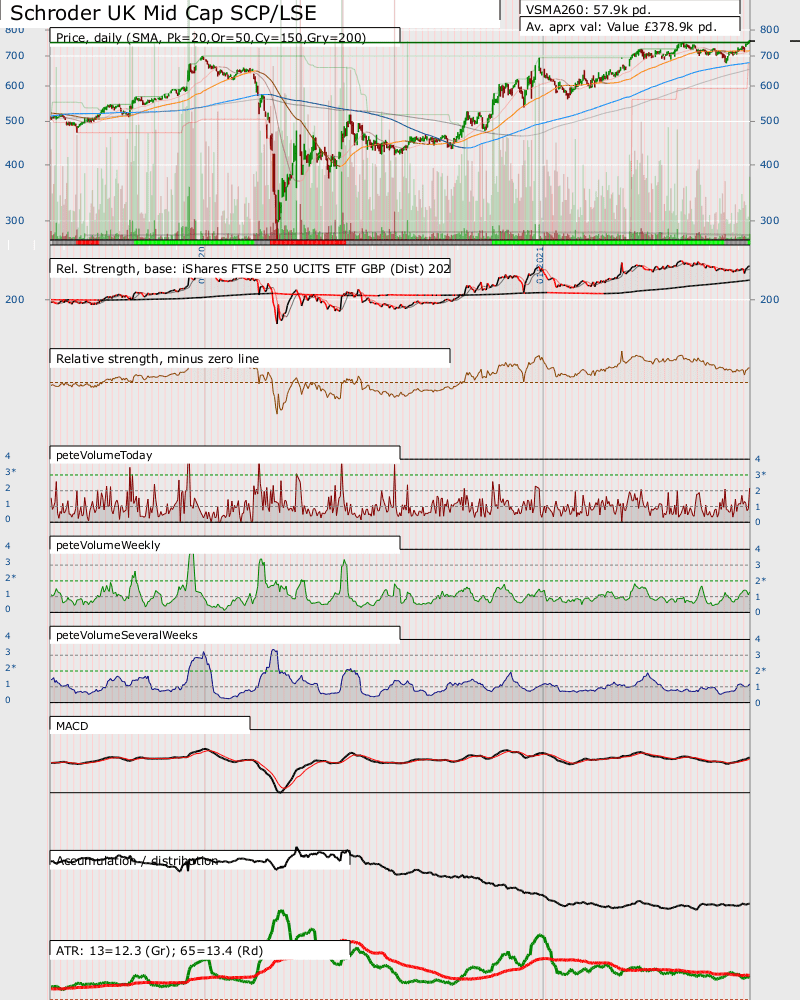Select the 600 value on right price axis
Viewport: 800px width, 1000px height.
point(769,85)
